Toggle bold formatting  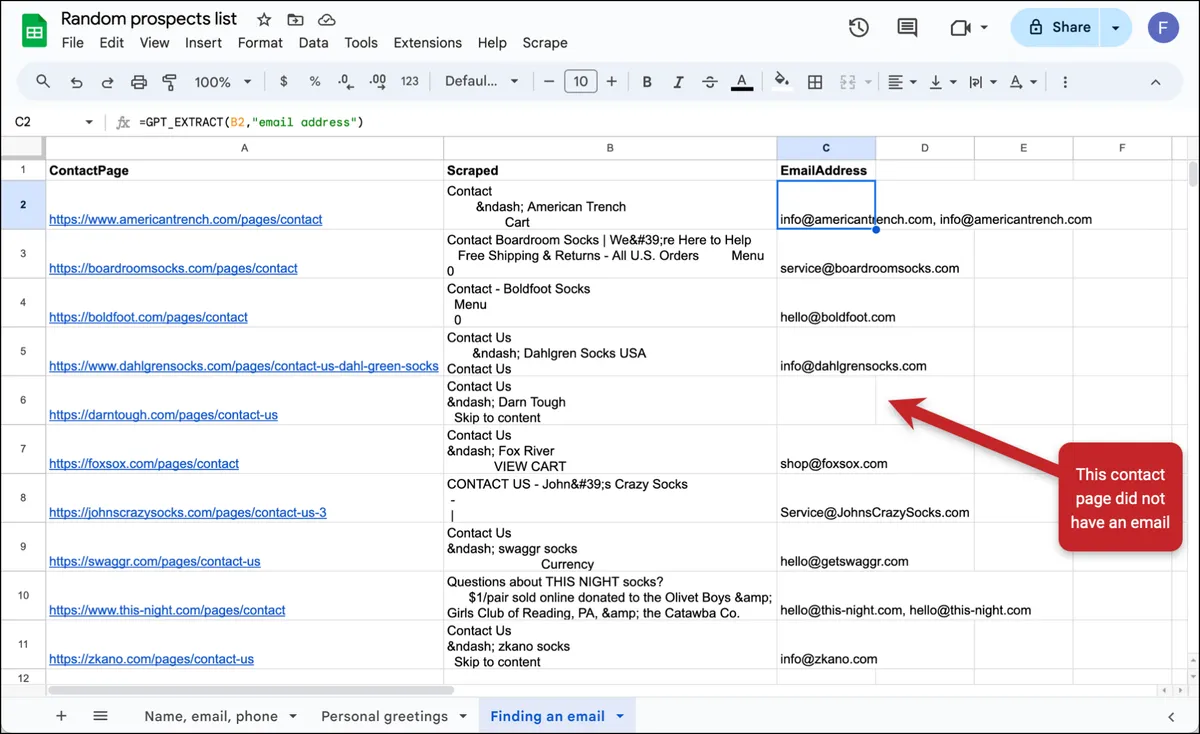pyautogui.click(x=647, y=82)
